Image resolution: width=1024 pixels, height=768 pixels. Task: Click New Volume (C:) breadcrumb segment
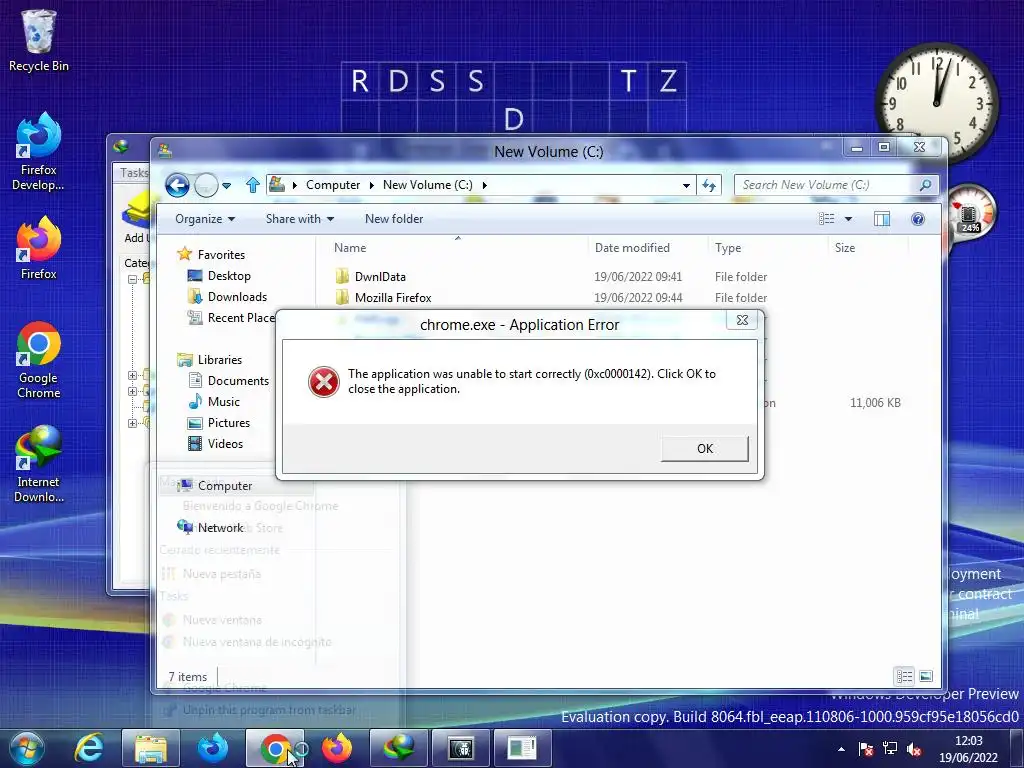click(x=427, y=185)
